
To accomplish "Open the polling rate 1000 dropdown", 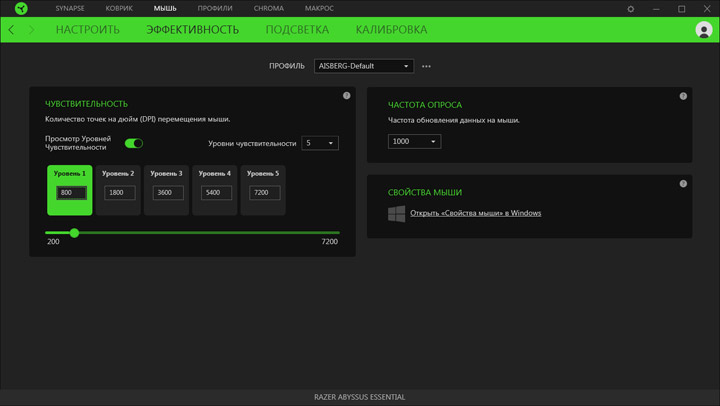I will (415, 141).
